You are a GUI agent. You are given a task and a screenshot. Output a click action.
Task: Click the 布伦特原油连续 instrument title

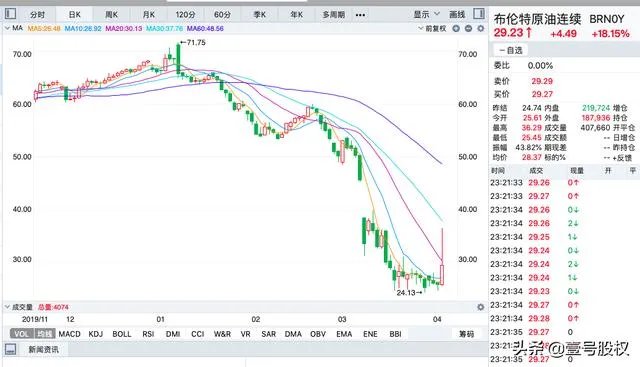(538, 19)
